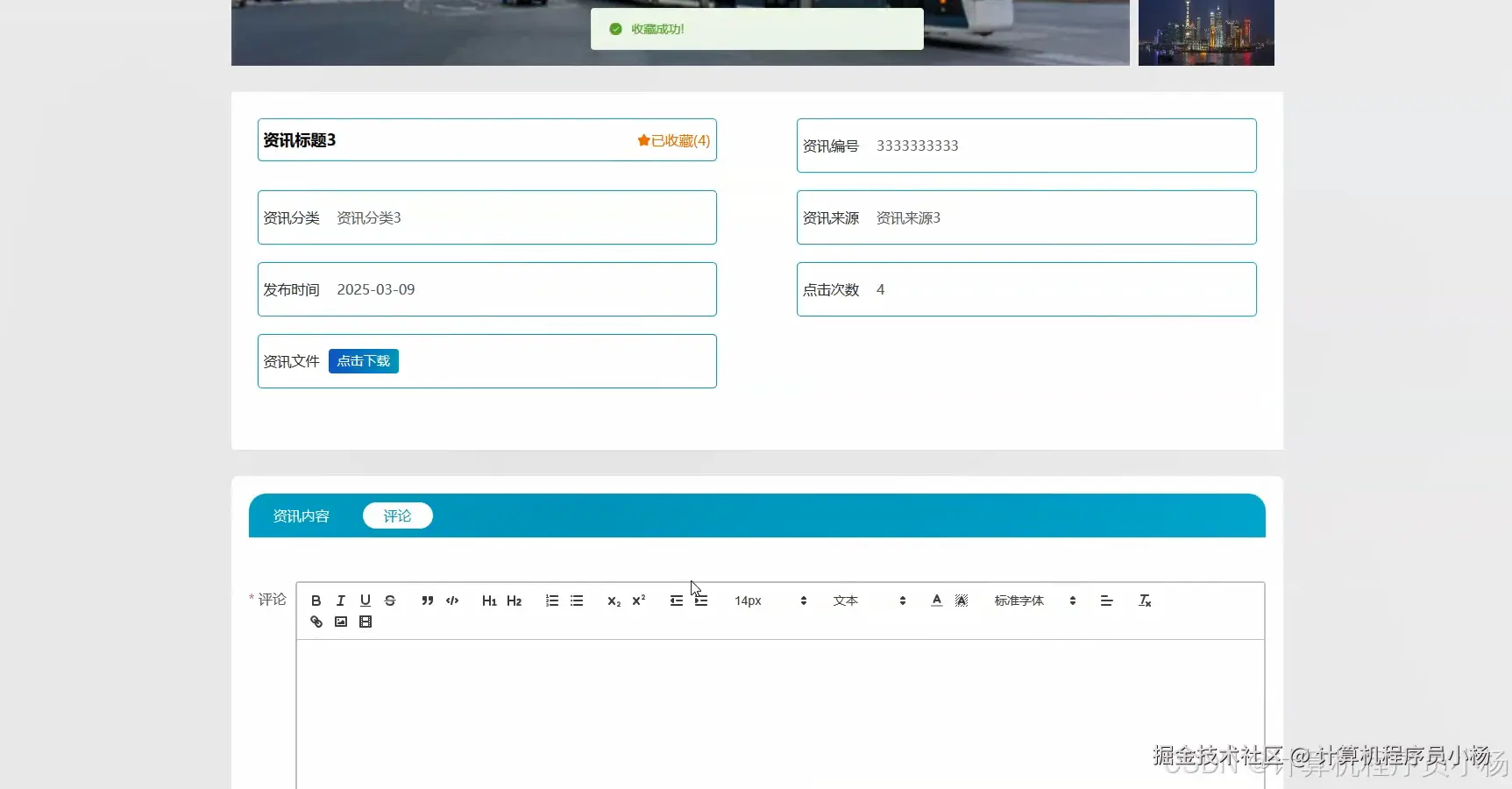This screenshot has height=789, width=1512.
Task: Select the 评论 tab
Action: click(x=398, y=515)
